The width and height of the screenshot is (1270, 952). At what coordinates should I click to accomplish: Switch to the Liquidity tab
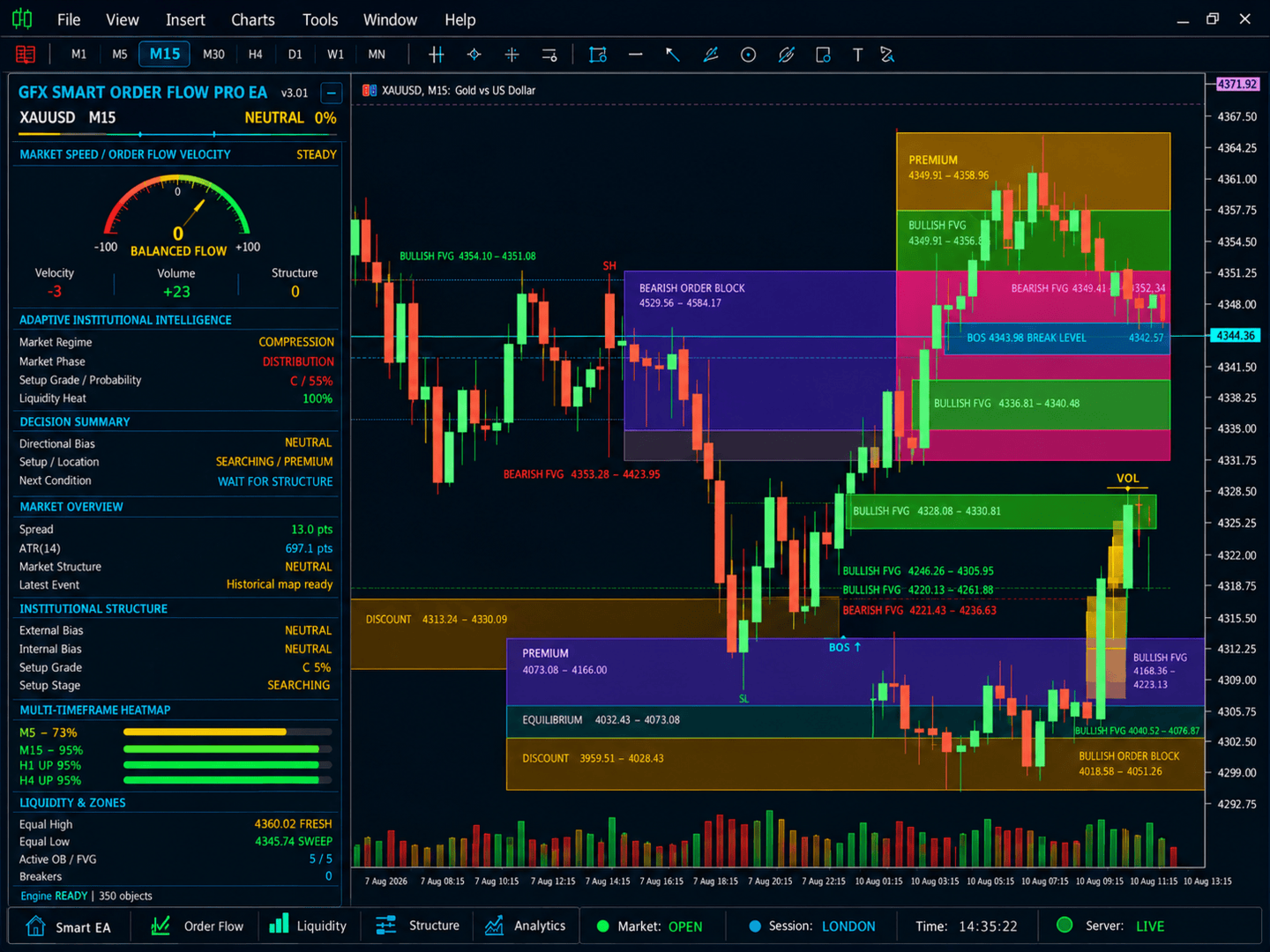[x=308, y=926]
